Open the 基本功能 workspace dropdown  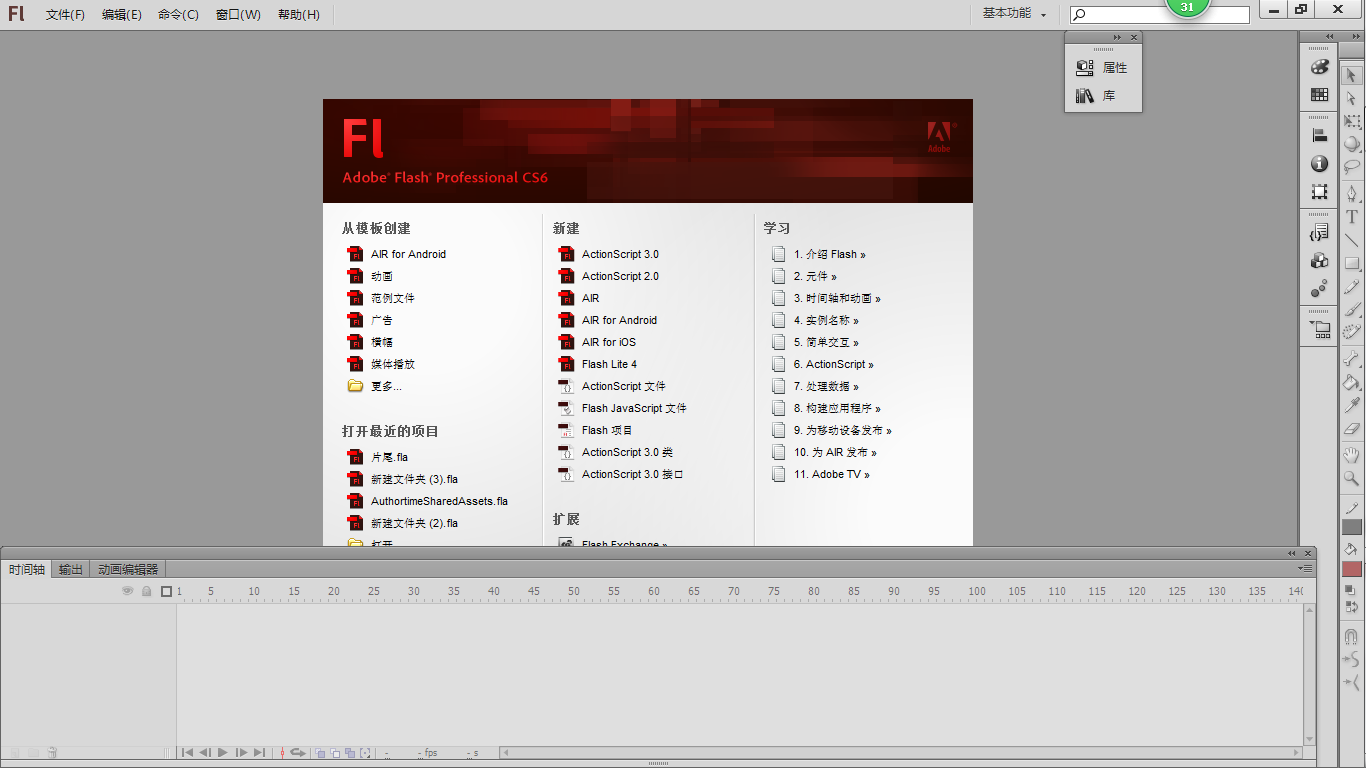(x=1014, y=14)
